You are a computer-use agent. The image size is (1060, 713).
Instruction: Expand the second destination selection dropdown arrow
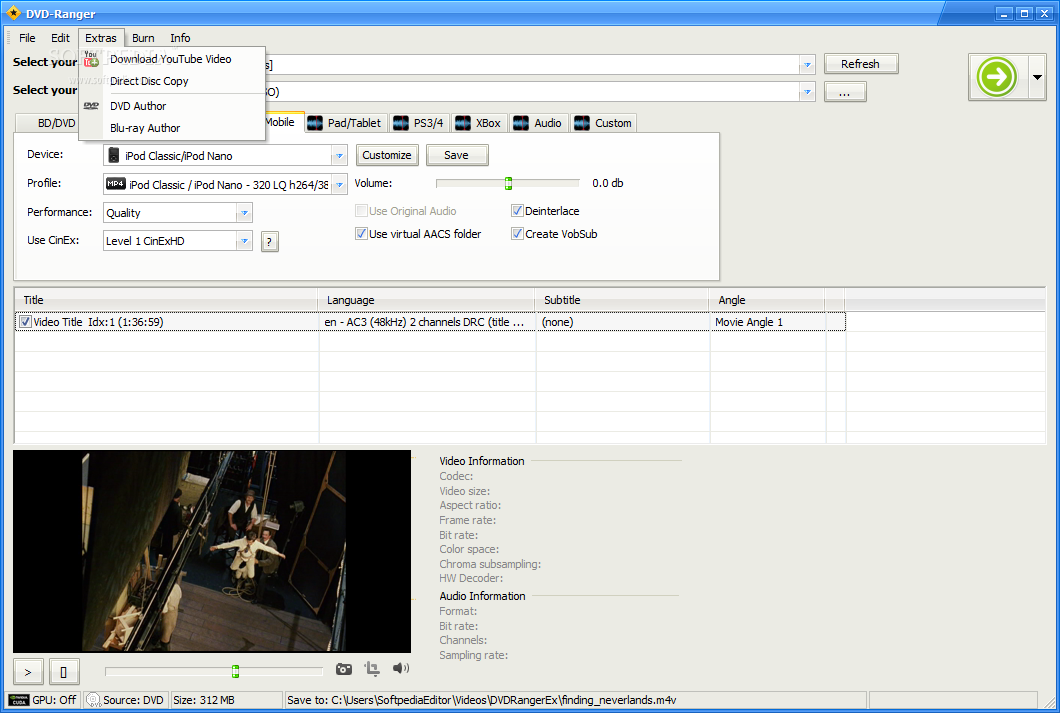click(x=807, y=91)
